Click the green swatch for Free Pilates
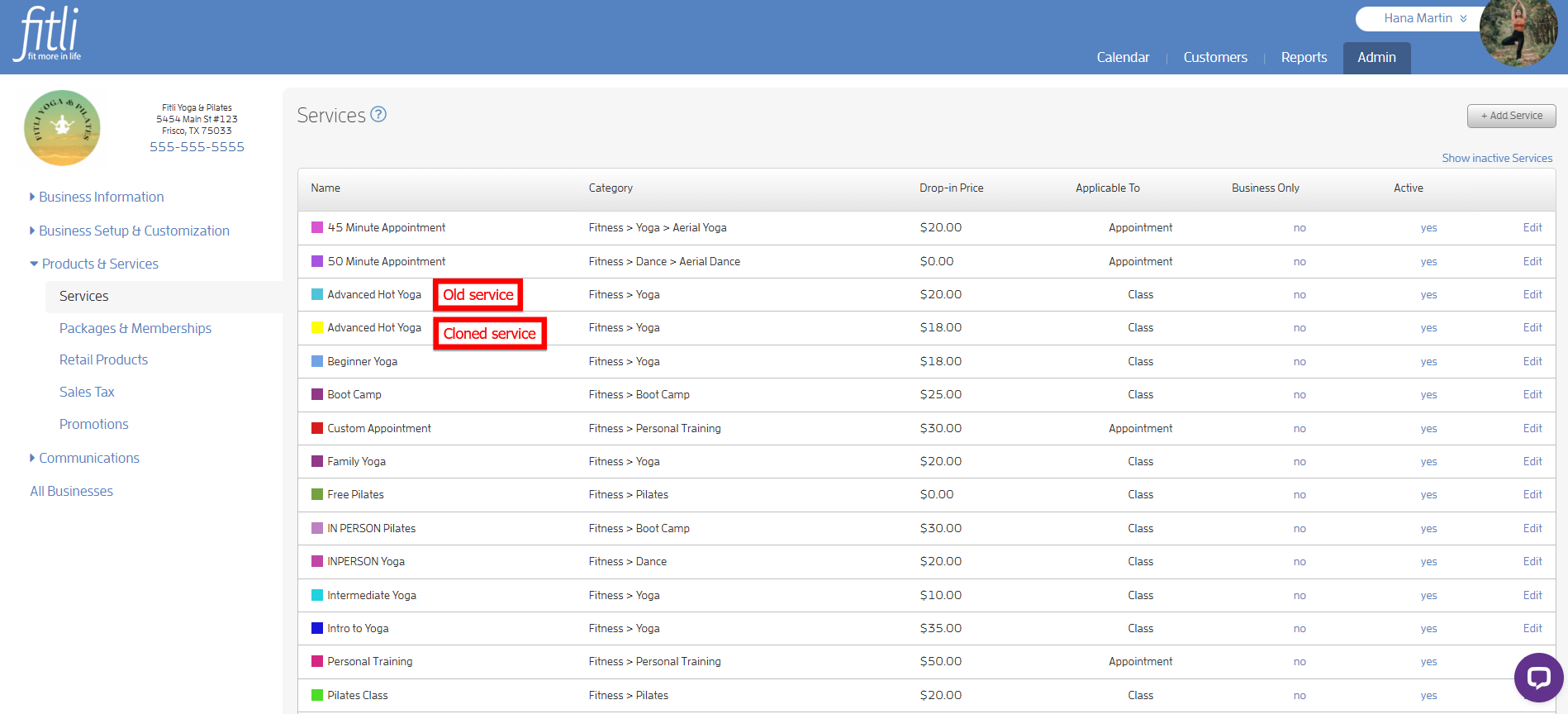 317,494
